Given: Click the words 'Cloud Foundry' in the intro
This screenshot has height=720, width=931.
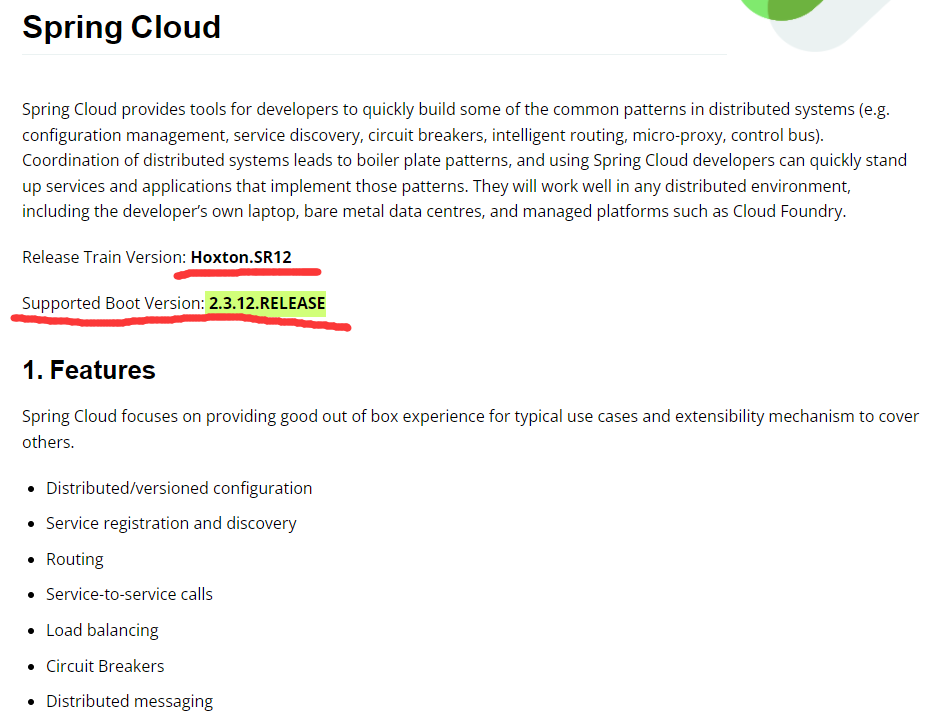Looking at the screenshot, I should pos(787,211).
